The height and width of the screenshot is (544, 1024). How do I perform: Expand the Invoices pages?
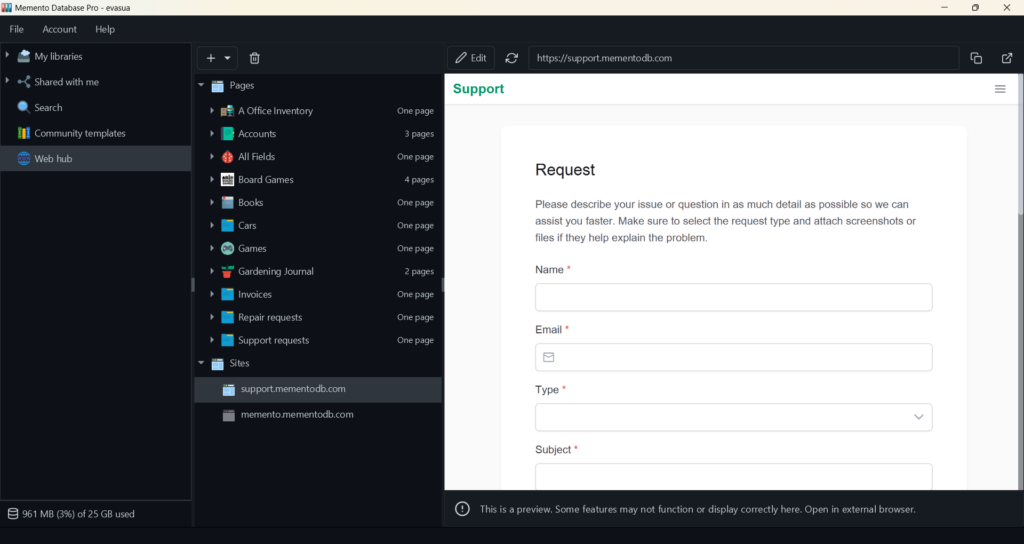[212, 294]
